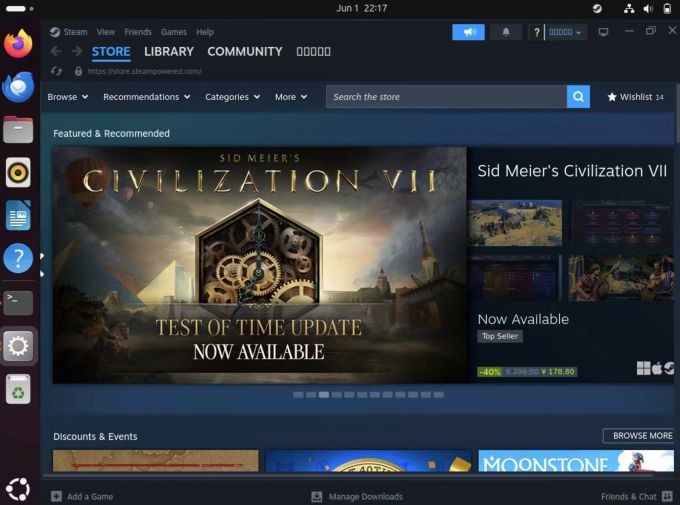
Task: Open Settings gear in the dock
Action: (18, 346)
